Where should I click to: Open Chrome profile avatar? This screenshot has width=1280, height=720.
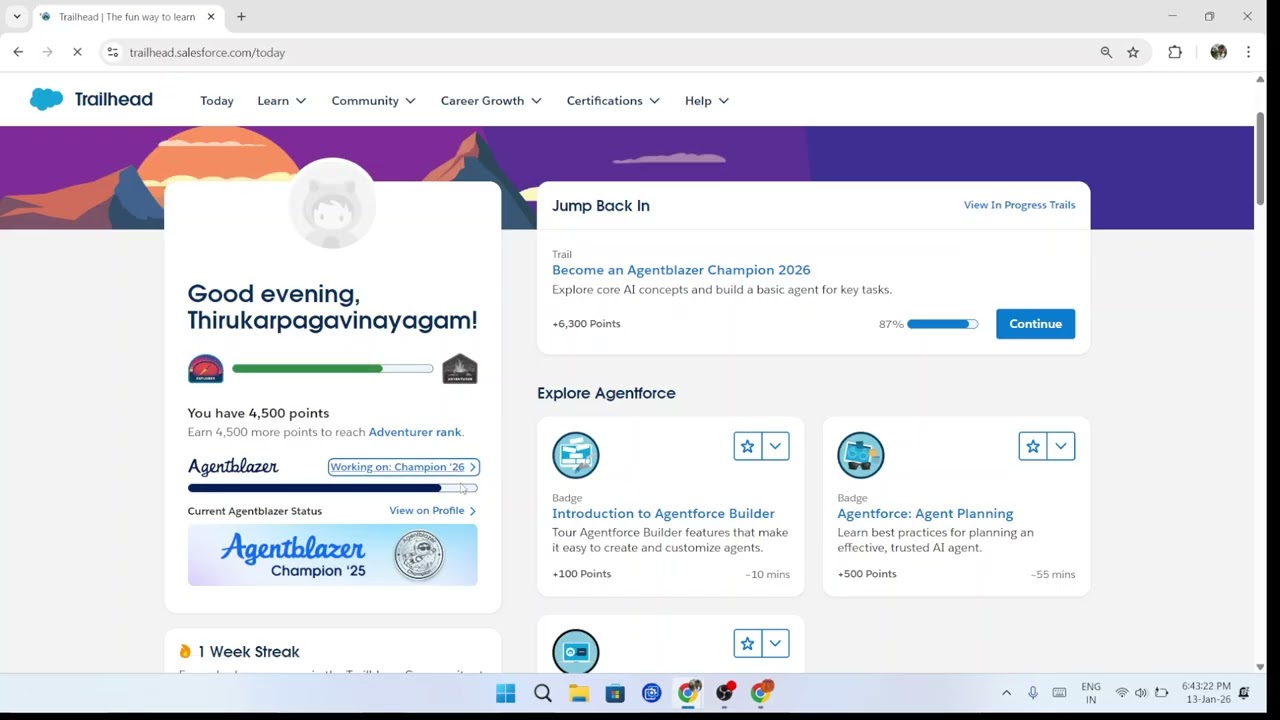pos(1218,52)
